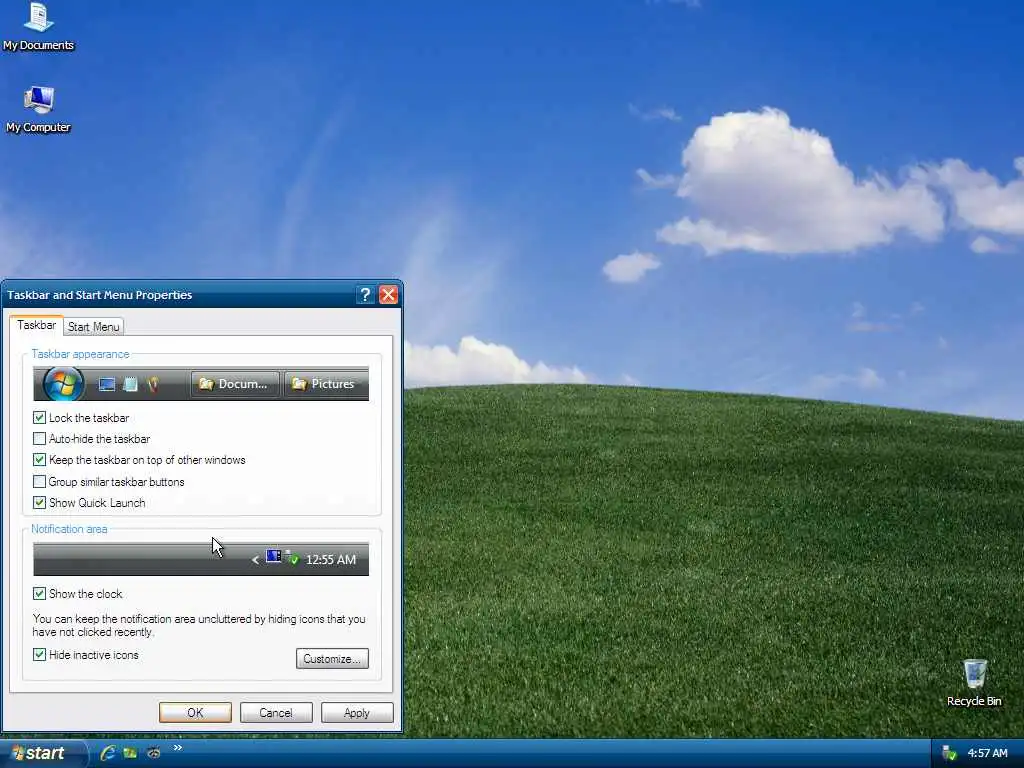Click the Cancel button

pyautogui.click(x=276, y=712)
